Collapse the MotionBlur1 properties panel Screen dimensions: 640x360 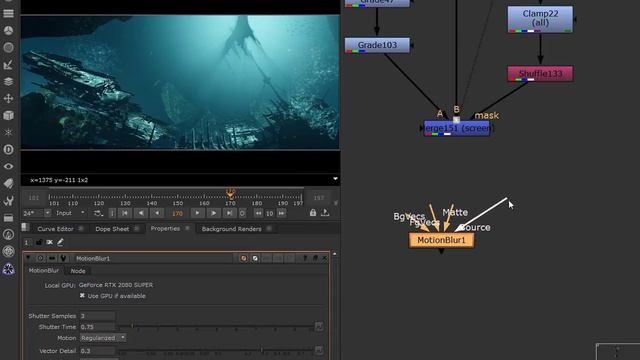[28, 258]
